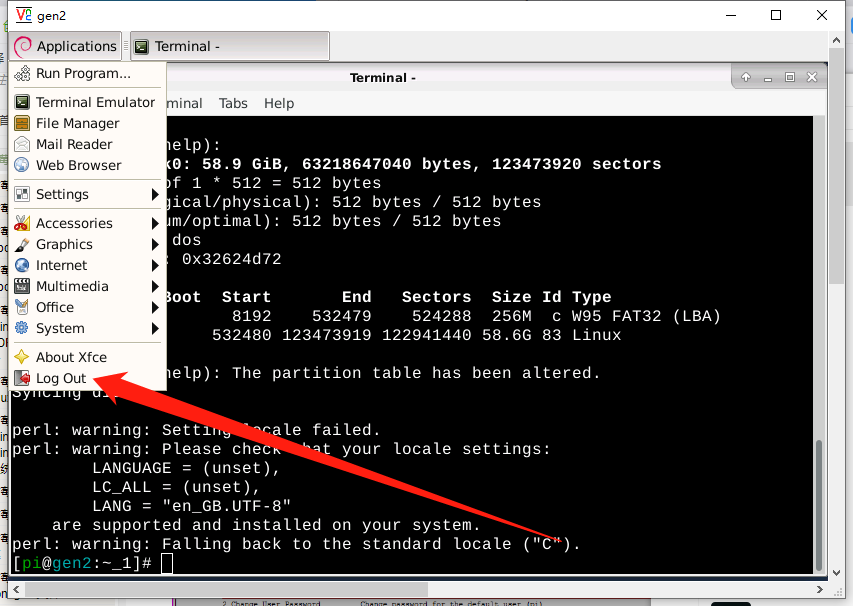The image size is (853, 606).
Task: Click the Accessories scissors icon
Action: 22,223
